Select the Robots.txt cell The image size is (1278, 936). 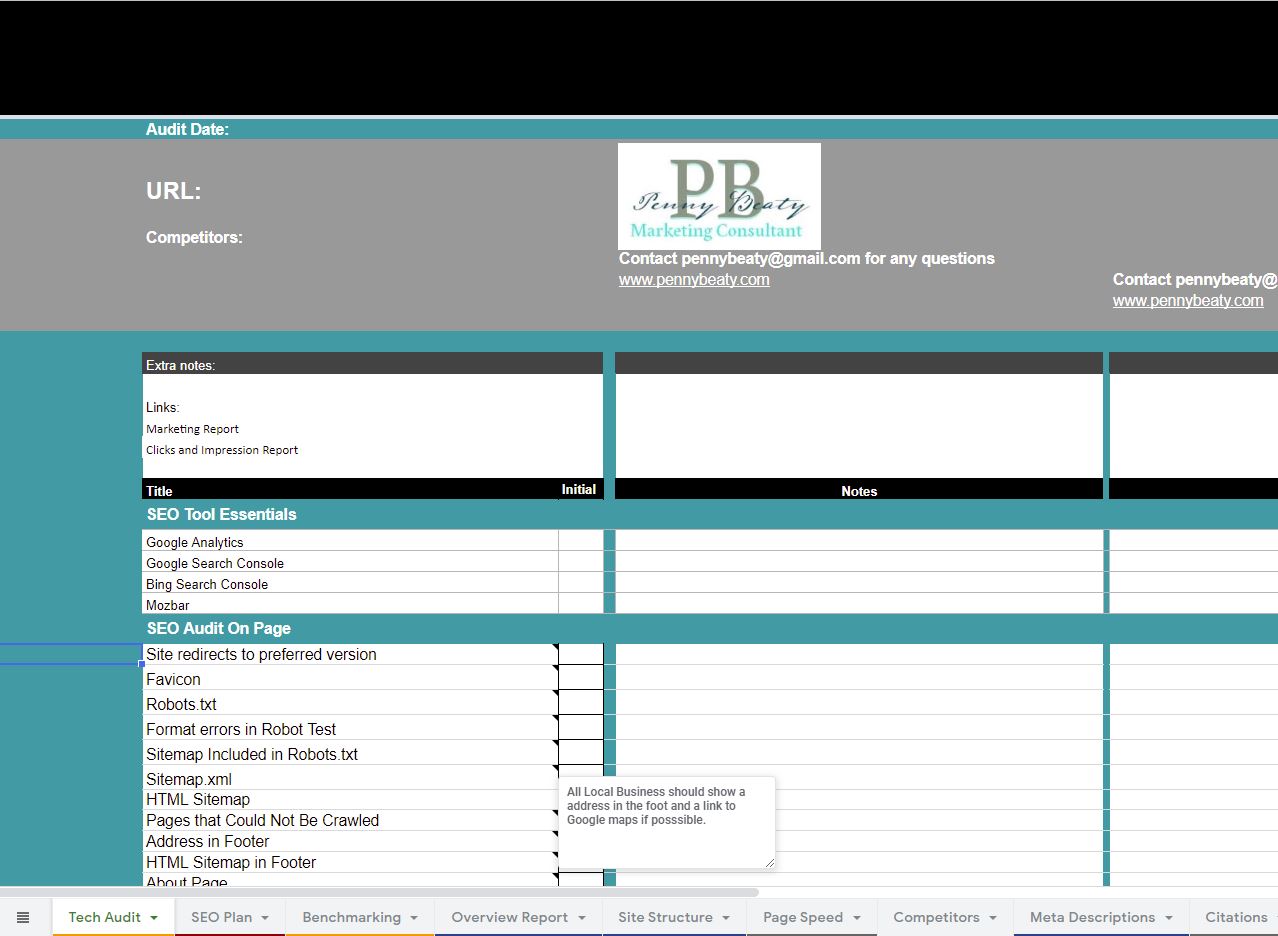coord(350,704)
